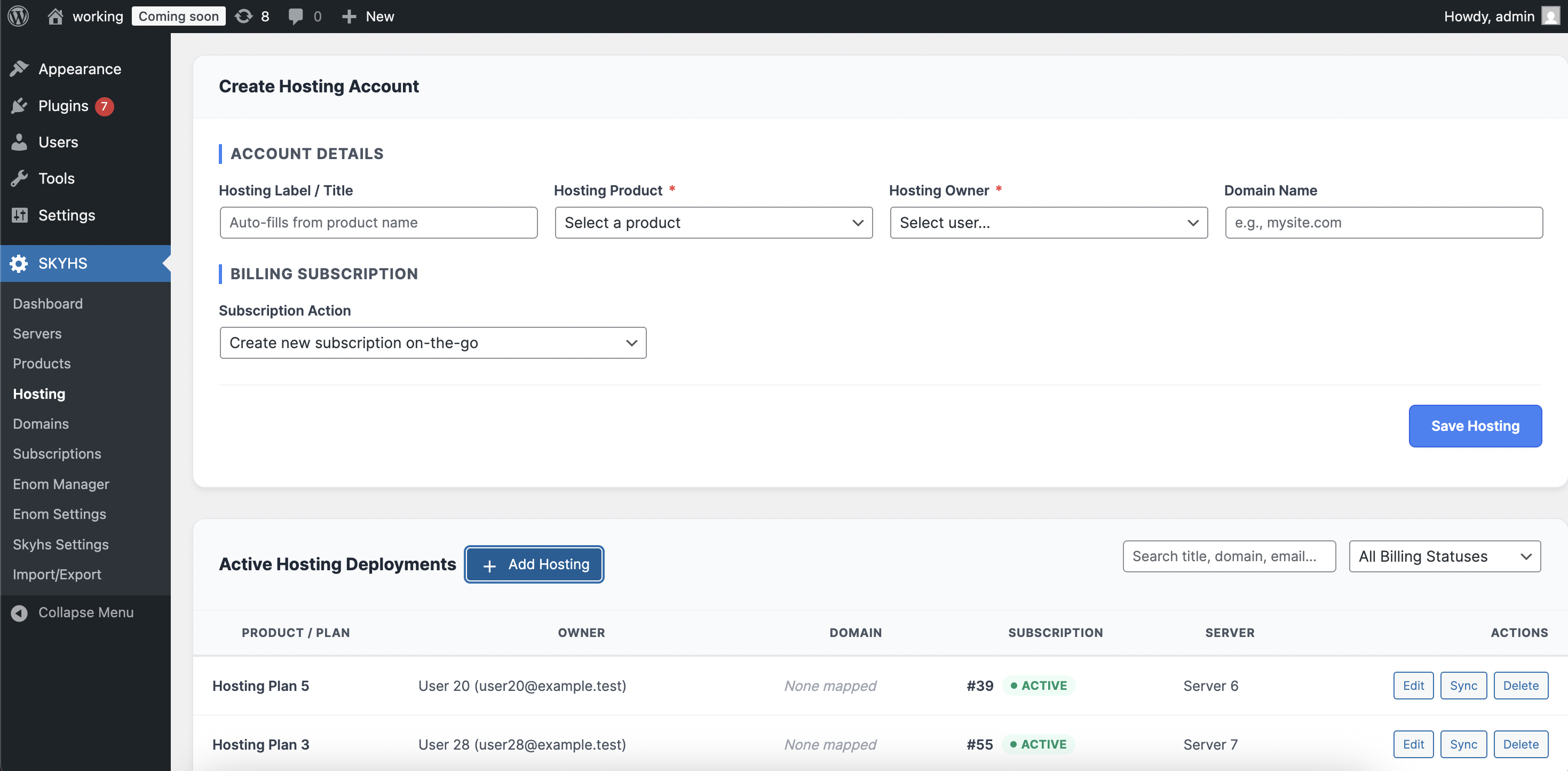Image resolution: width=1568 pixels, height=771 pixels.
Task: Click the admin avatar icon
Action: (x=1550, y=17)
